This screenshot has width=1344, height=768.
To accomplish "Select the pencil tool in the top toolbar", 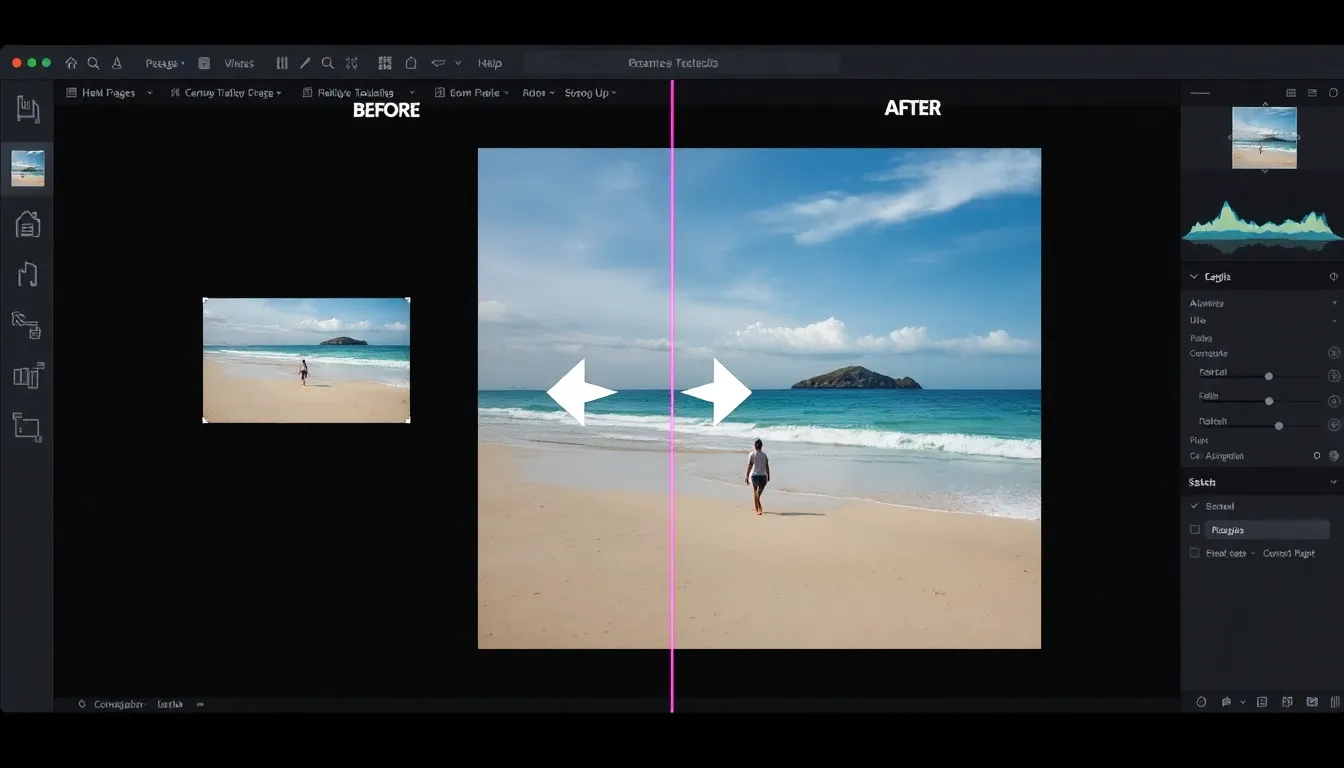I will pyautogui.click(x=305, y=62).
